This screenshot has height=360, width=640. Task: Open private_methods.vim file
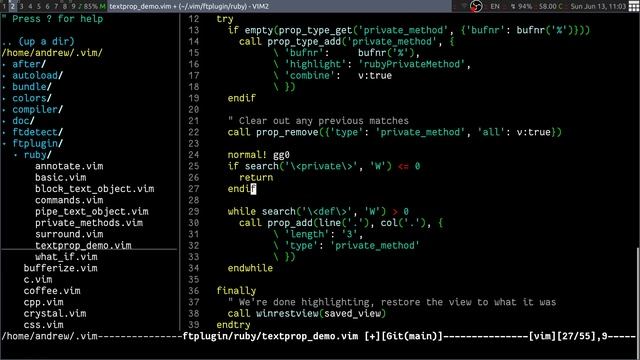click(x=89, y=223)
